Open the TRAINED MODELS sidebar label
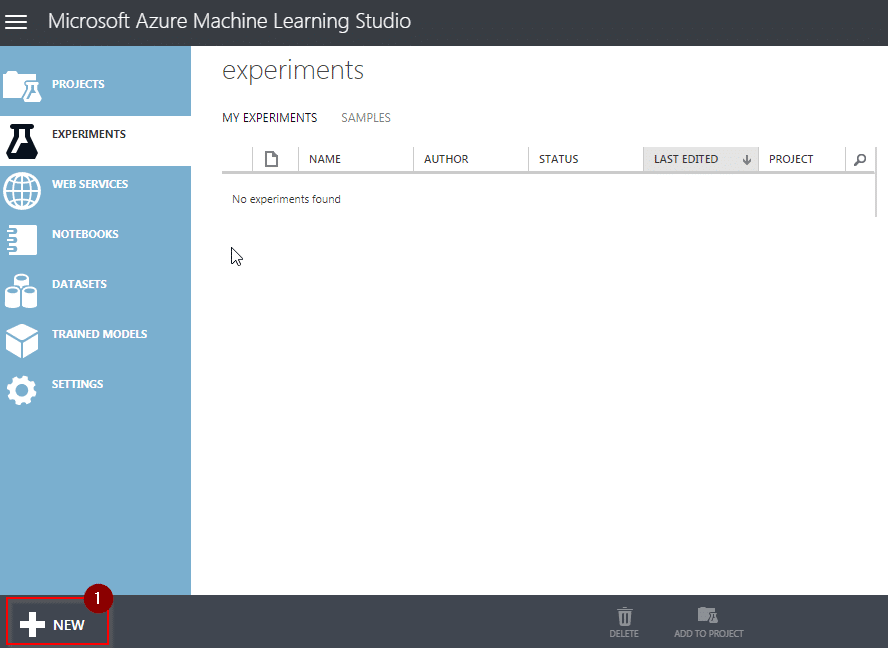888x648 pixels. [100, 334]
